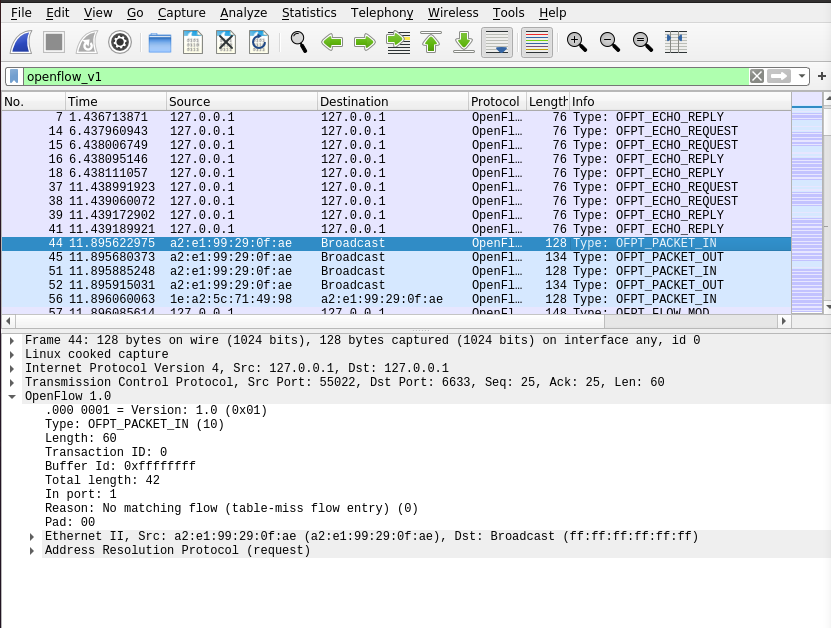
Task: Jump to the first packet
Action: tap(431, 42)
